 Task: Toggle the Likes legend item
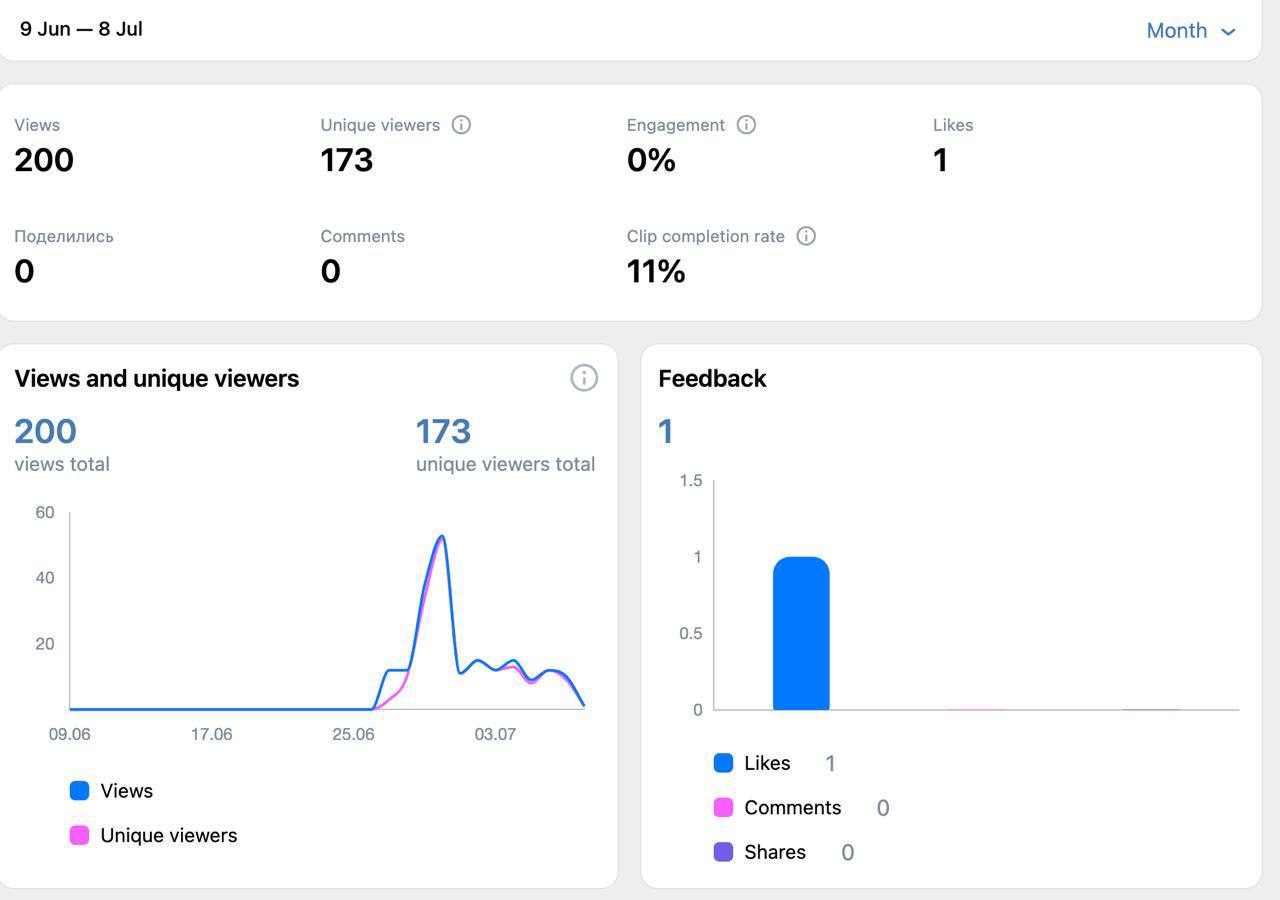point(767,763)
